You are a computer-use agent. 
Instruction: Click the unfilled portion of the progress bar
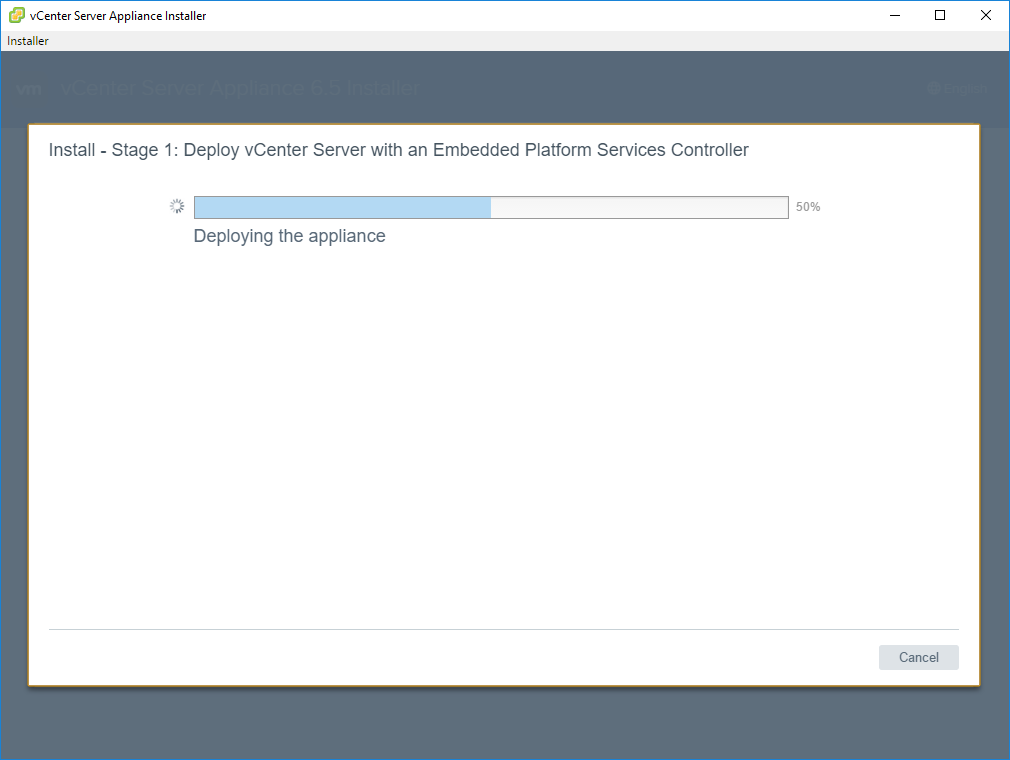(639, 207)
